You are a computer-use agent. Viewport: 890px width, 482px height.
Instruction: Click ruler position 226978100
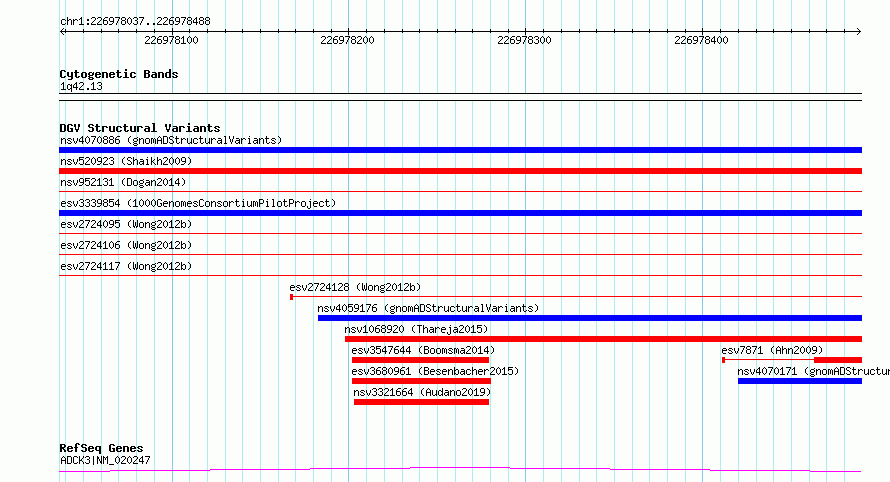(x=171, y=40)
